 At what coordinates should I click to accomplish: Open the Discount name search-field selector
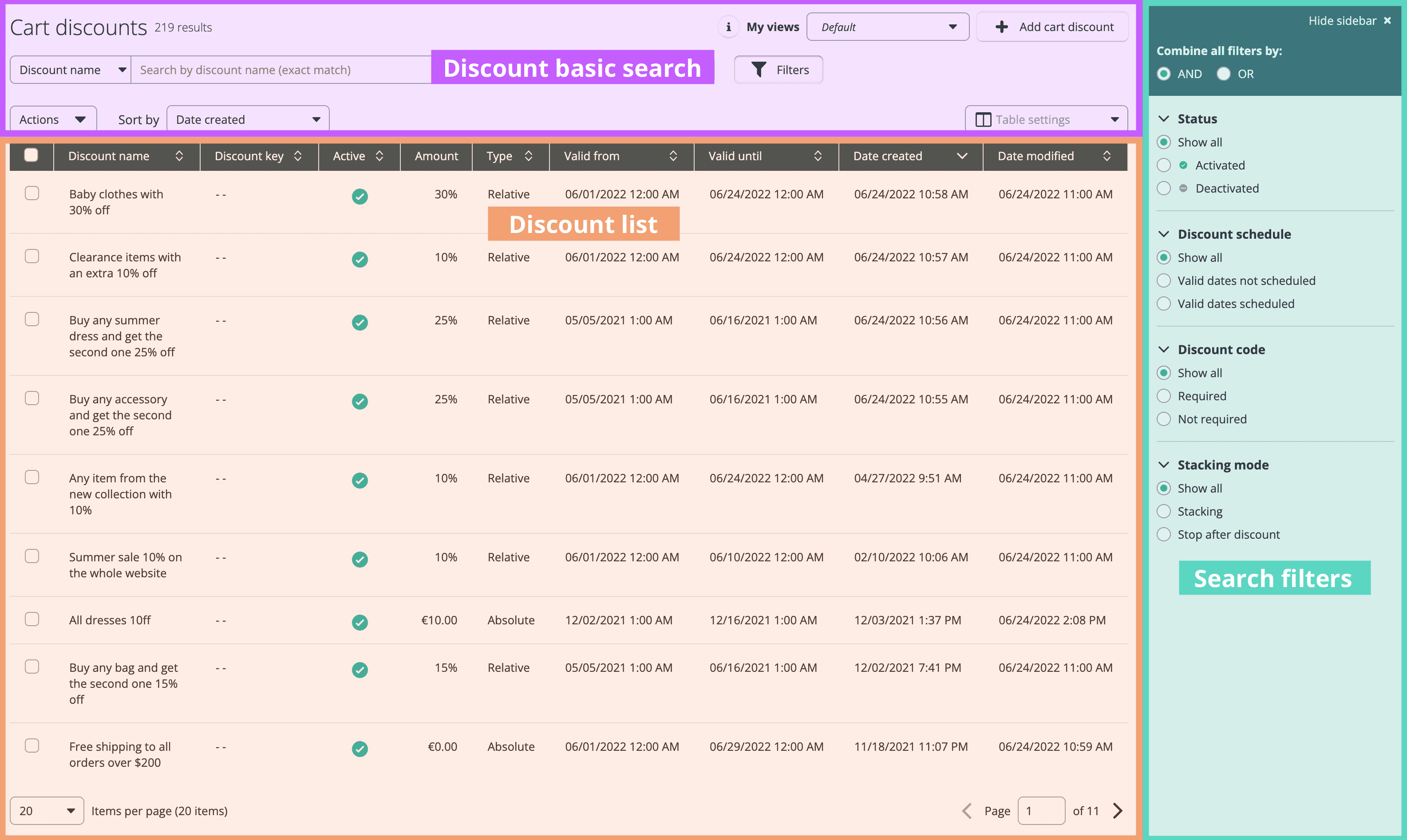click(x=71, y=70)
